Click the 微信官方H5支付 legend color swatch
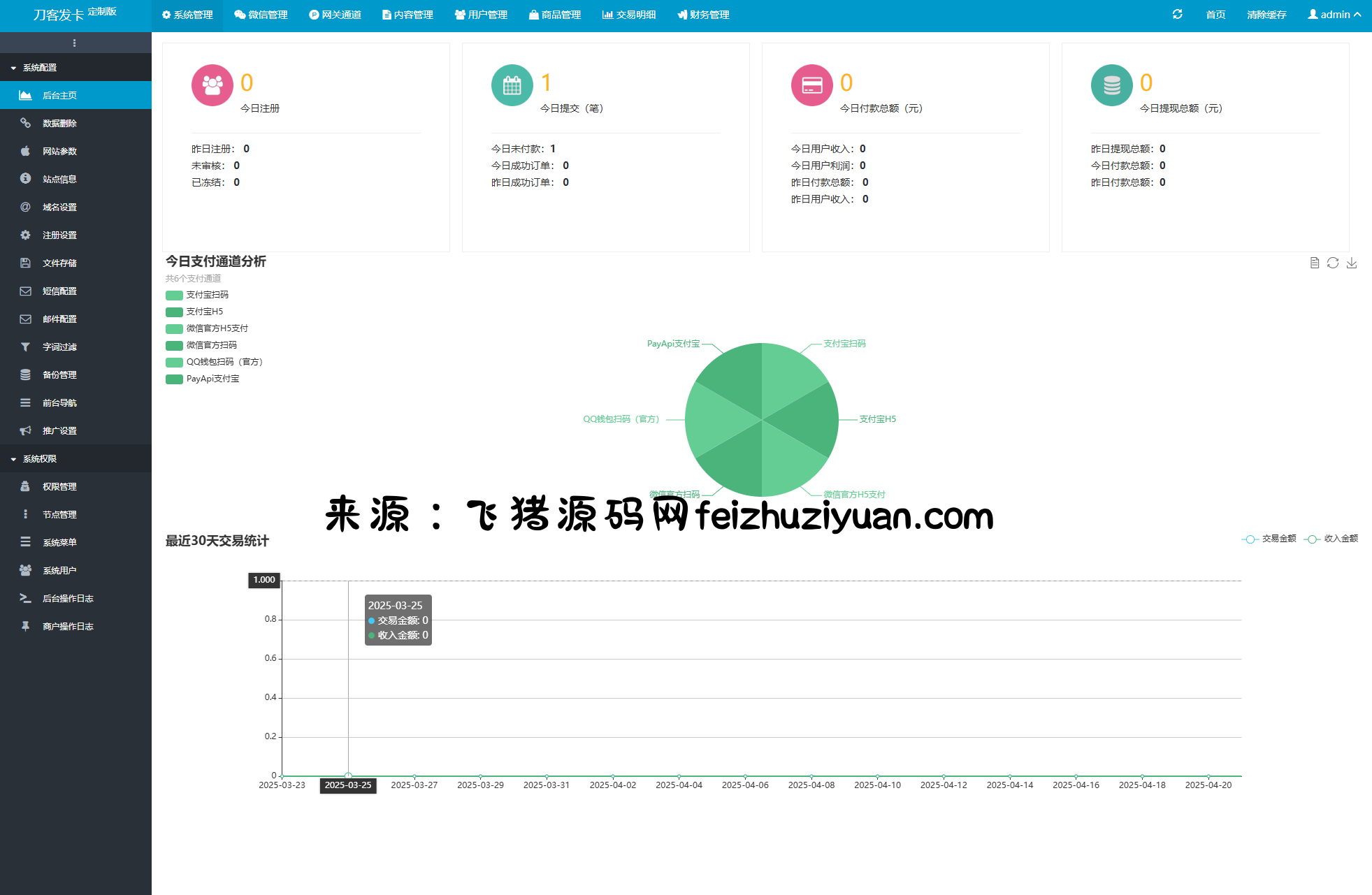 point(174,328)
